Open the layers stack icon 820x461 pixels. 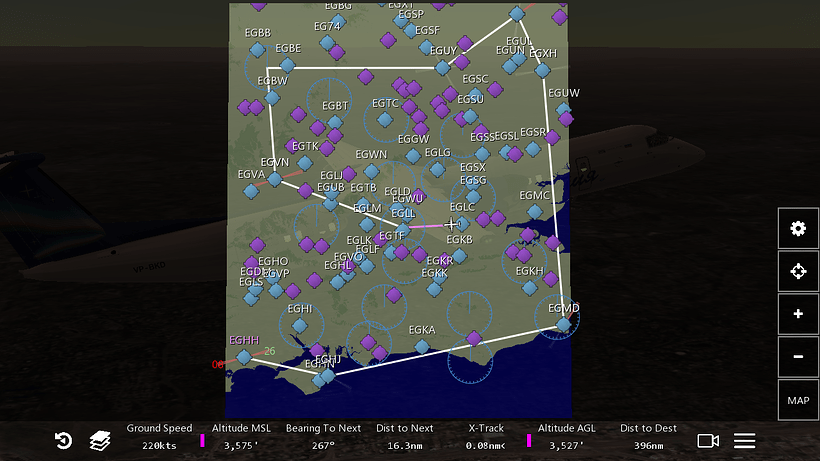[x=100, y=441]
